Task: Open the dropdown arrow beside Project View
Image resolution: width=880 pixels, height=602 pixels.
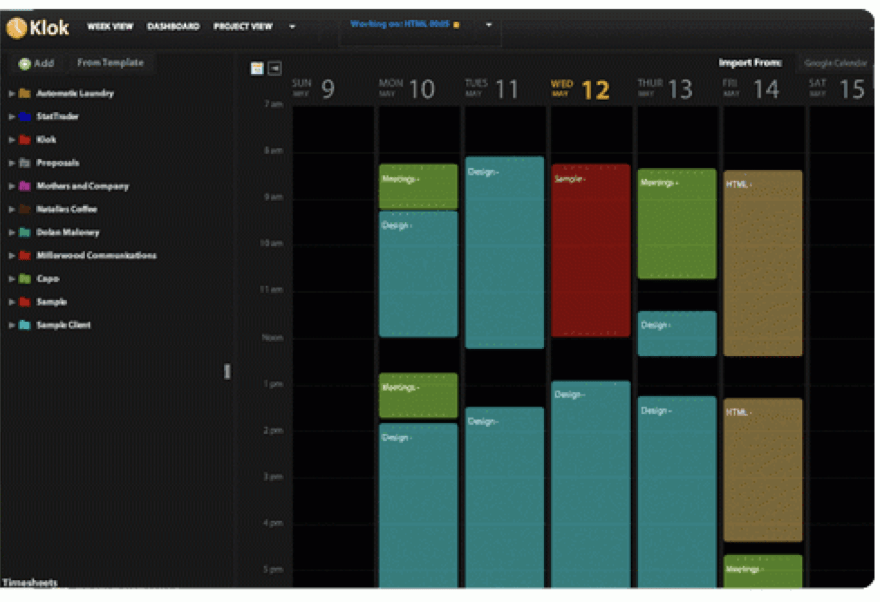Action: (x=292, y=26)
